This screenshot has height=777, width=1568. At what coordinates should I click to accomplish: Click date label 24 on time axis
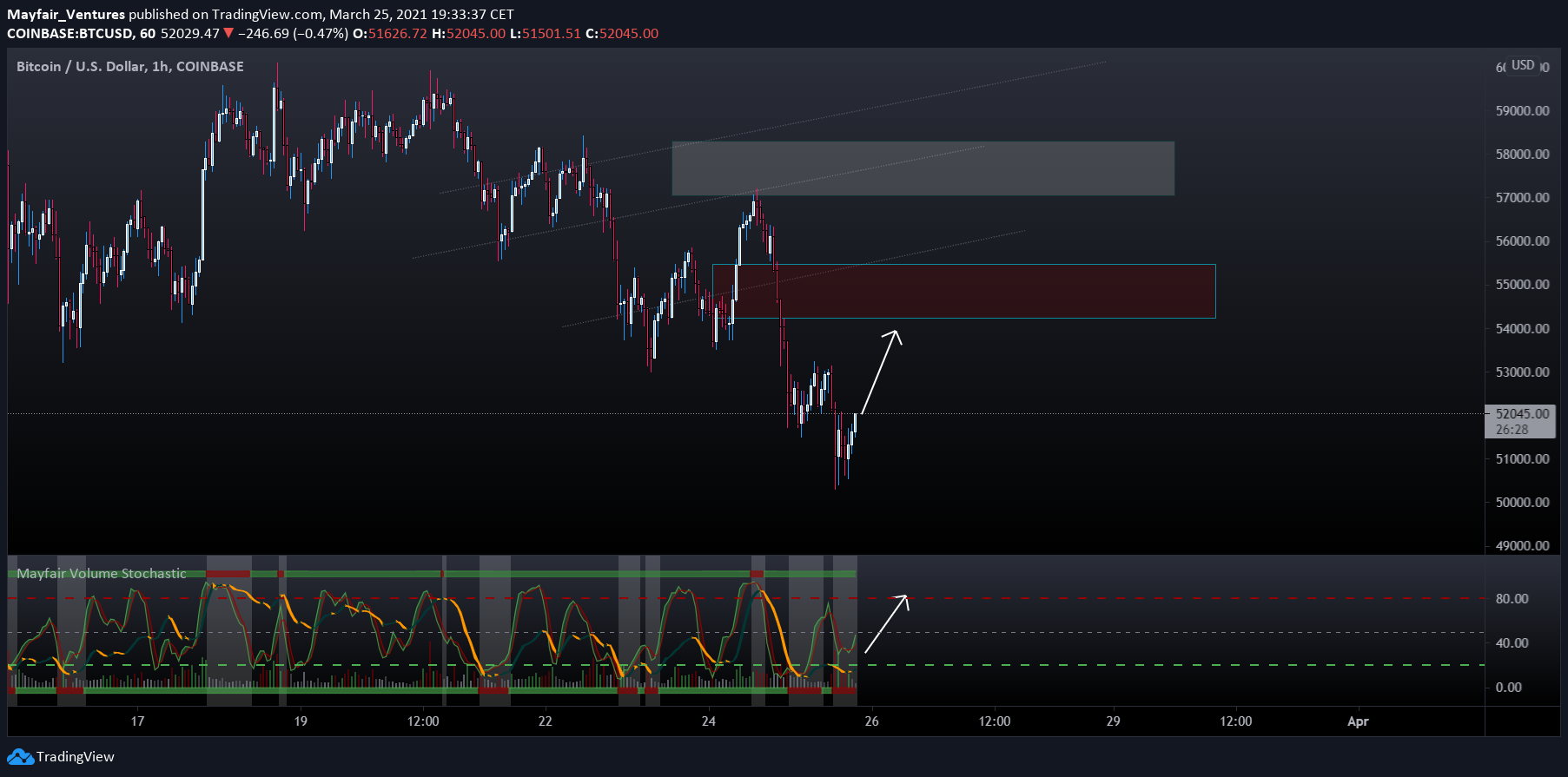pos(709,721)
